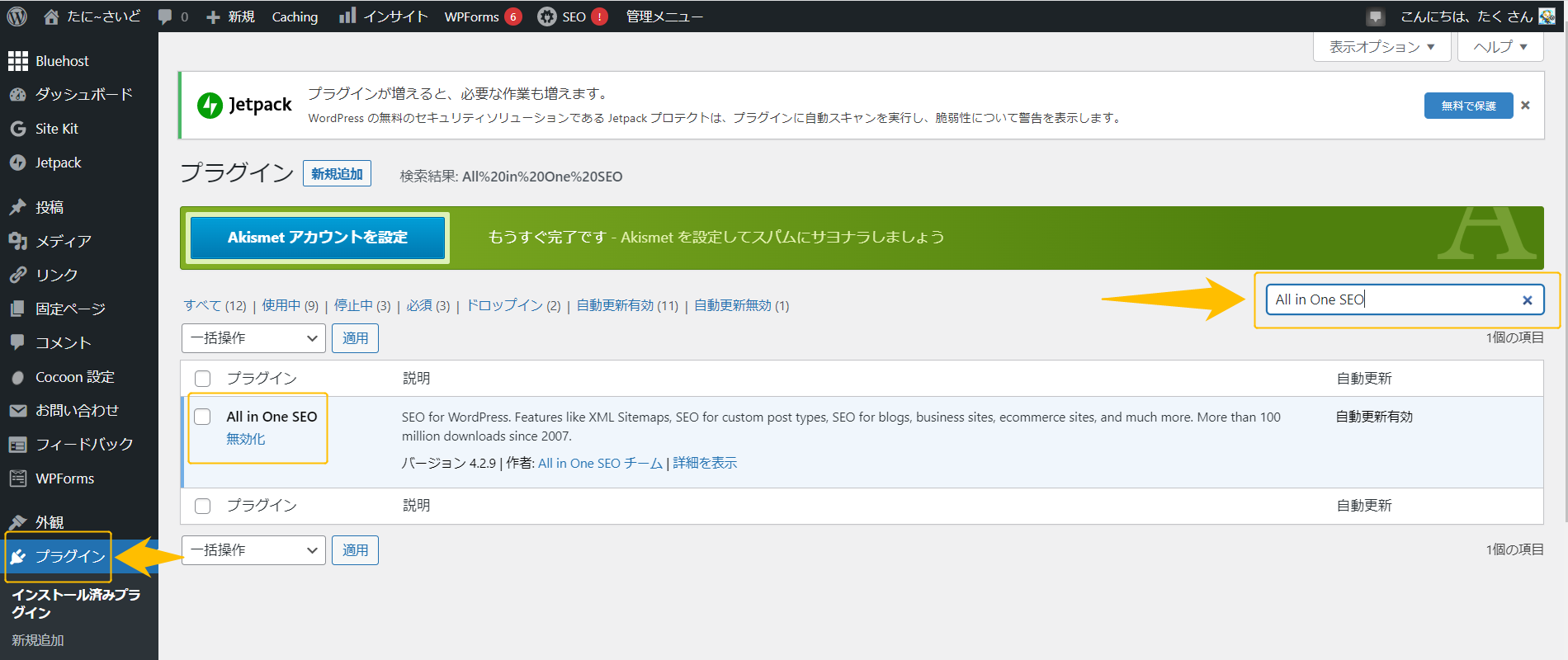This screenshot has width=1568, height=660.
Task: Open 投稿 pin icon in sidebar
Action: coord(18,207)
